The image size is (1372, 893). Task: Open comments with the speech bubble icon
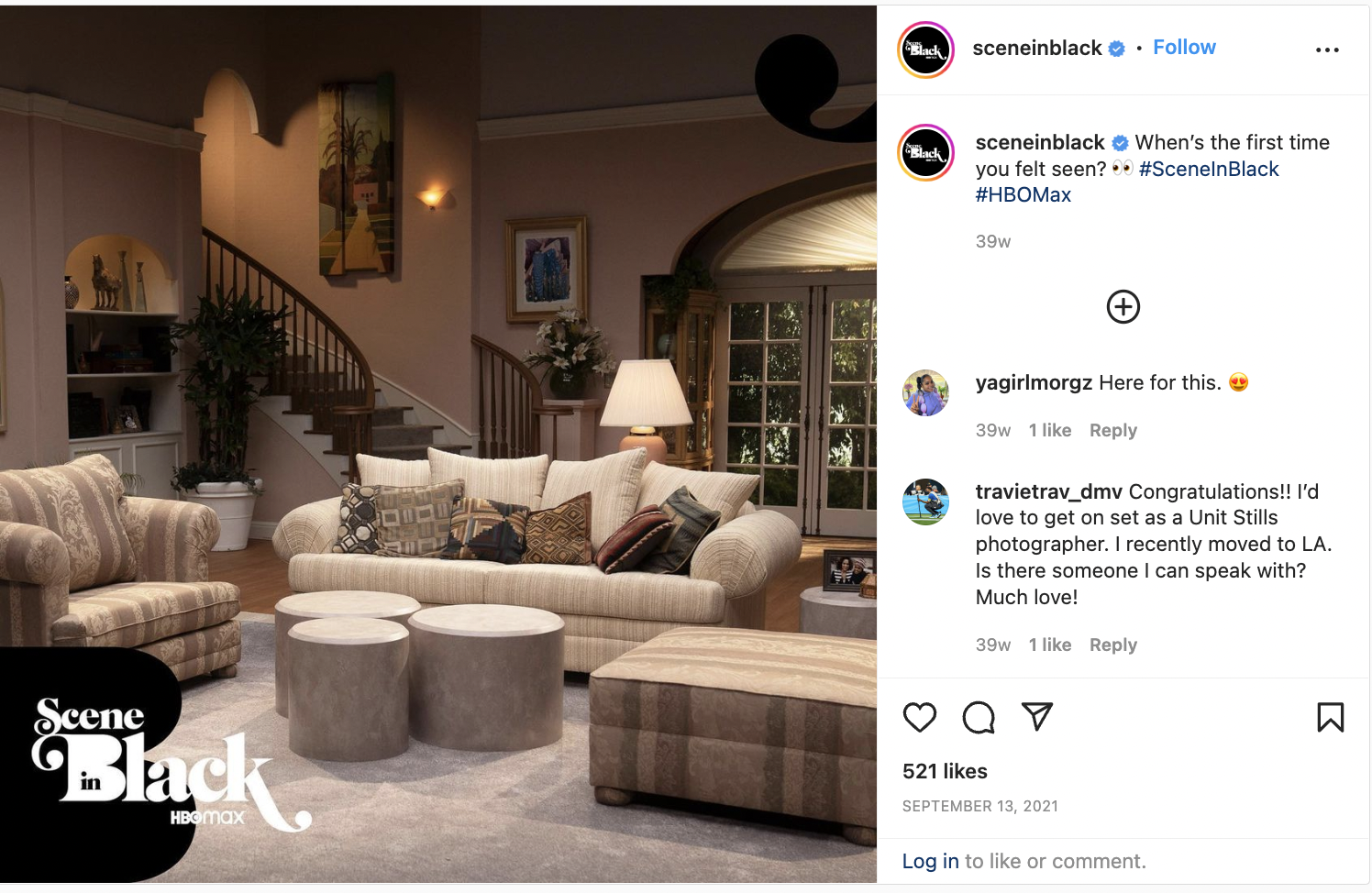pos(979,717)
